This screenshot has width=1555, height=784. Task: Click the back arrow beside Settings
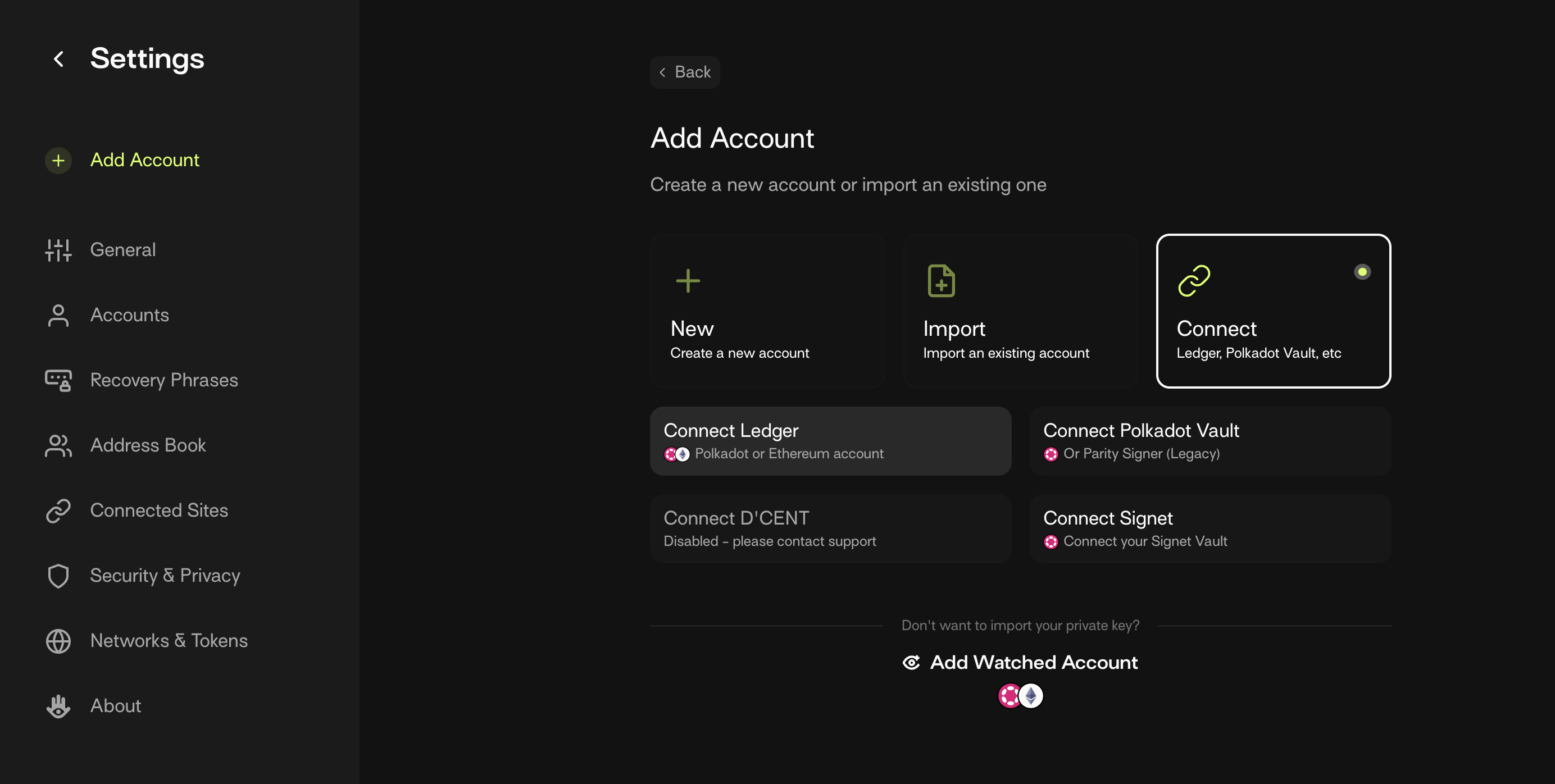[x=58, y=58]
